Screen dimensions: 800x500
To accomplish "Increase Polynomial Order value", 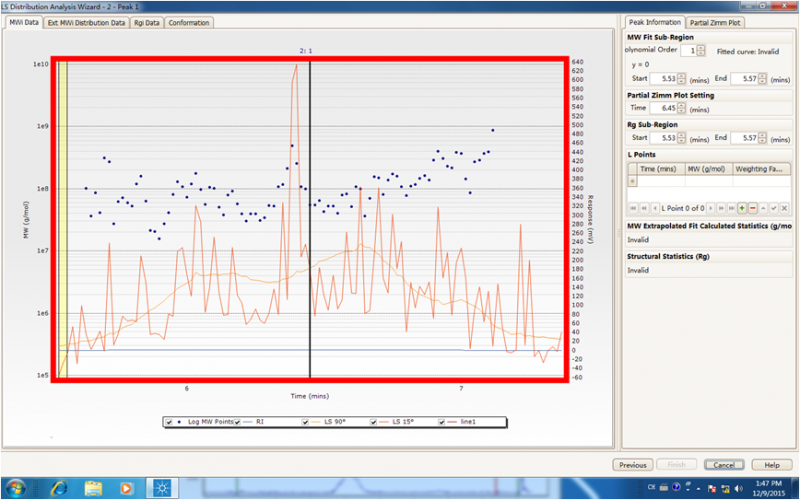I will (x=701, y=48).
